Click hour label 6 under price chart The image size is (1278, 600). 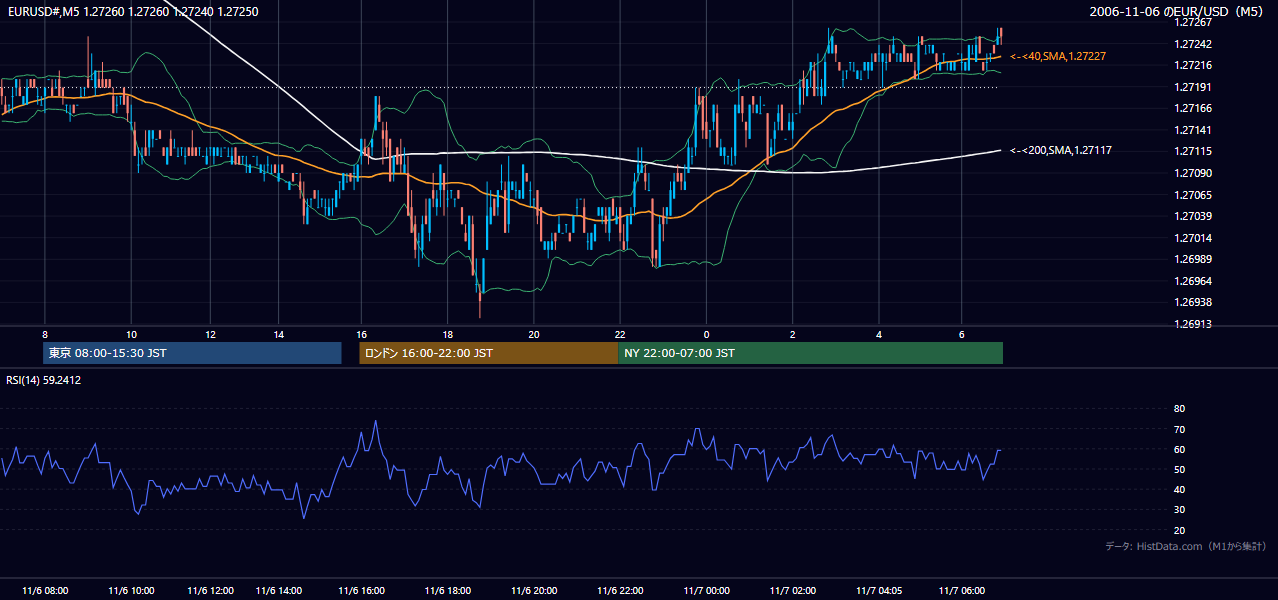tap(962, 334)
